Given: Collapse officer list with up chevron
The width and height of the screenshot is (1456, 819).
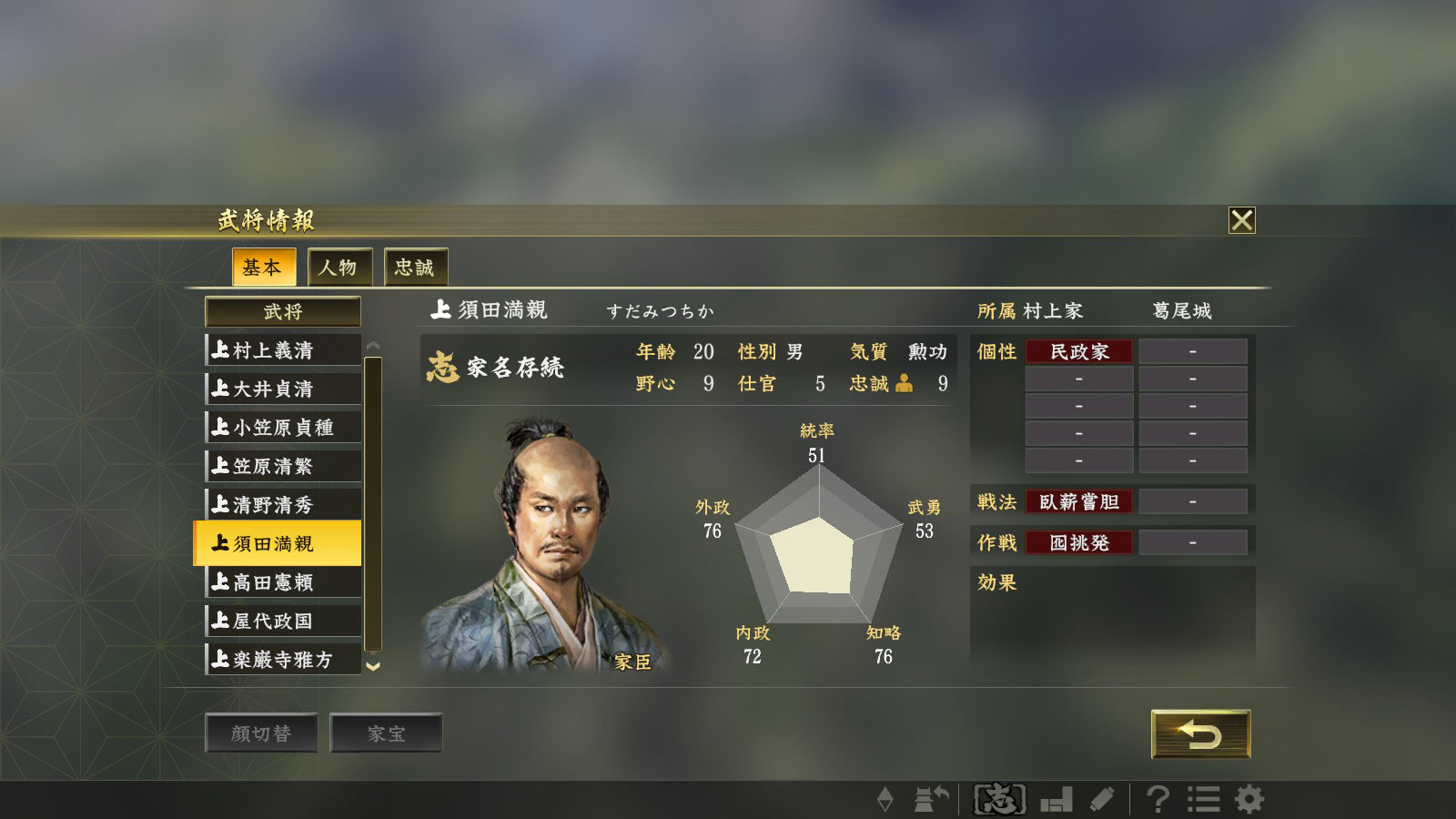Looking at the screenshot, I should pos(372,347).
